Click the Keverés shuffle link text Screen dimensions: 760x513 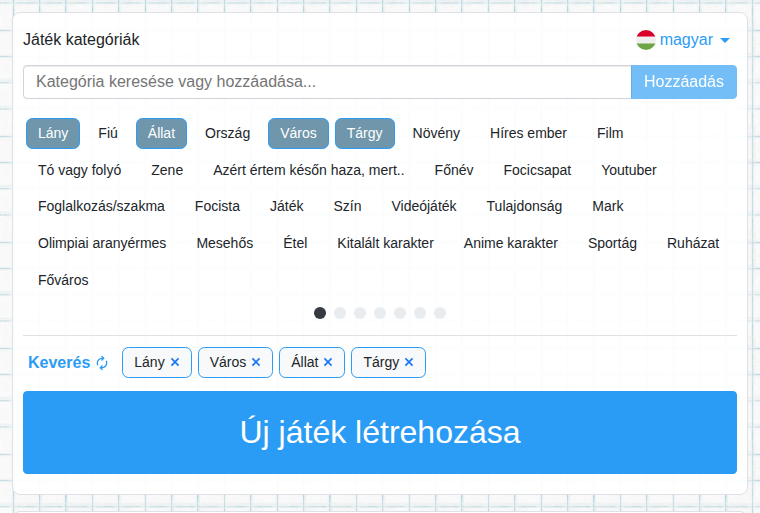point(59,363)
